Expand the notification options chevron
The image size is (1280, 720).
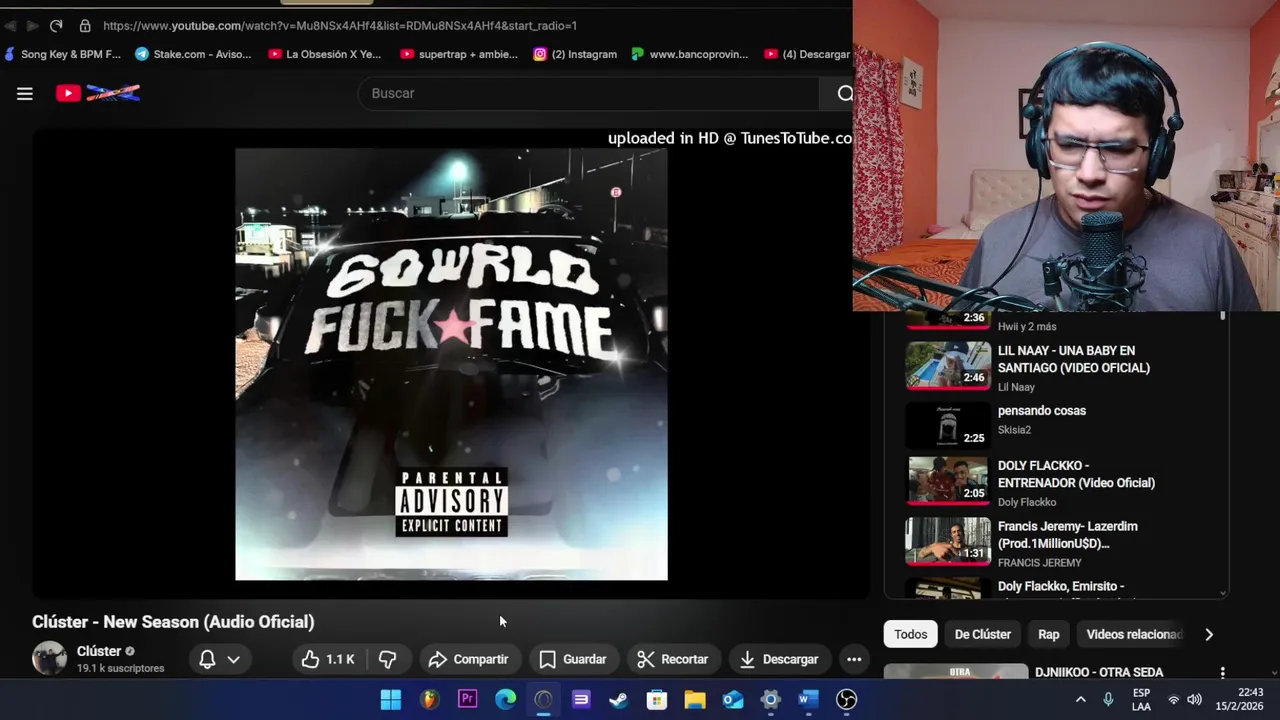[233, 659]
